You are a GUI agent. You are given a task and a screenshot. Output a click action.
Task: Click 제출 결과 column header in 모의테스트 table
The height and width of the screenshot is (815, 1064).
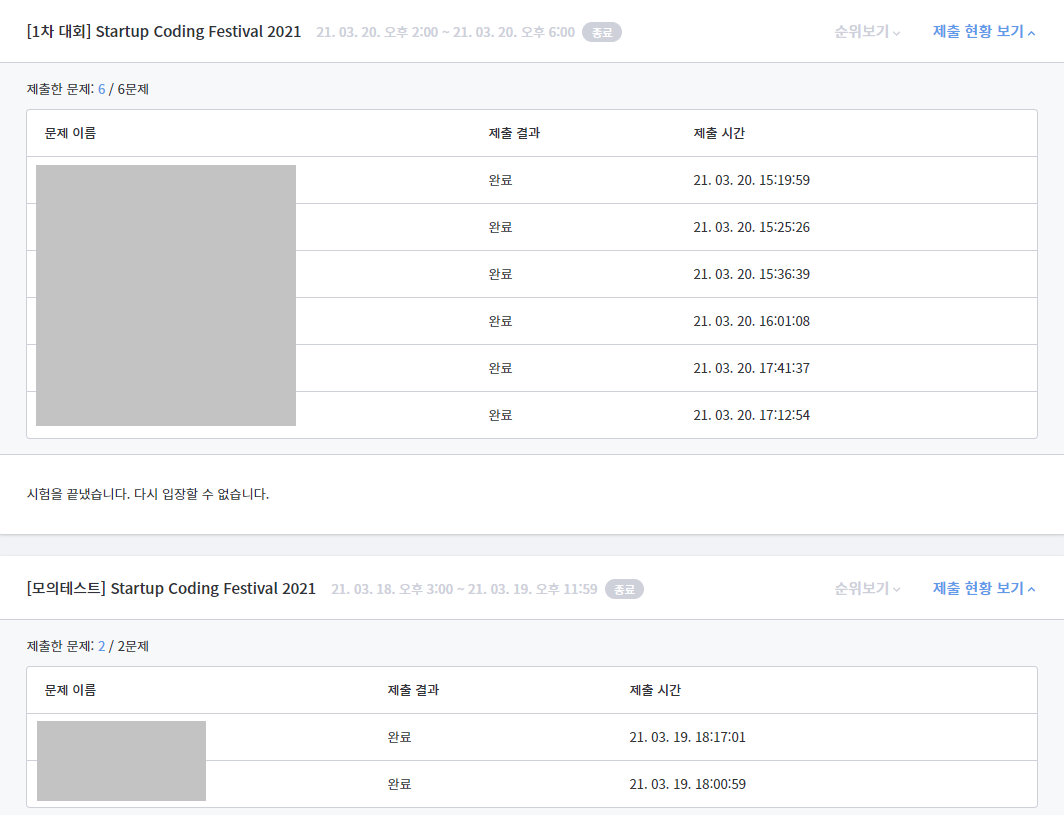point(413,690)
